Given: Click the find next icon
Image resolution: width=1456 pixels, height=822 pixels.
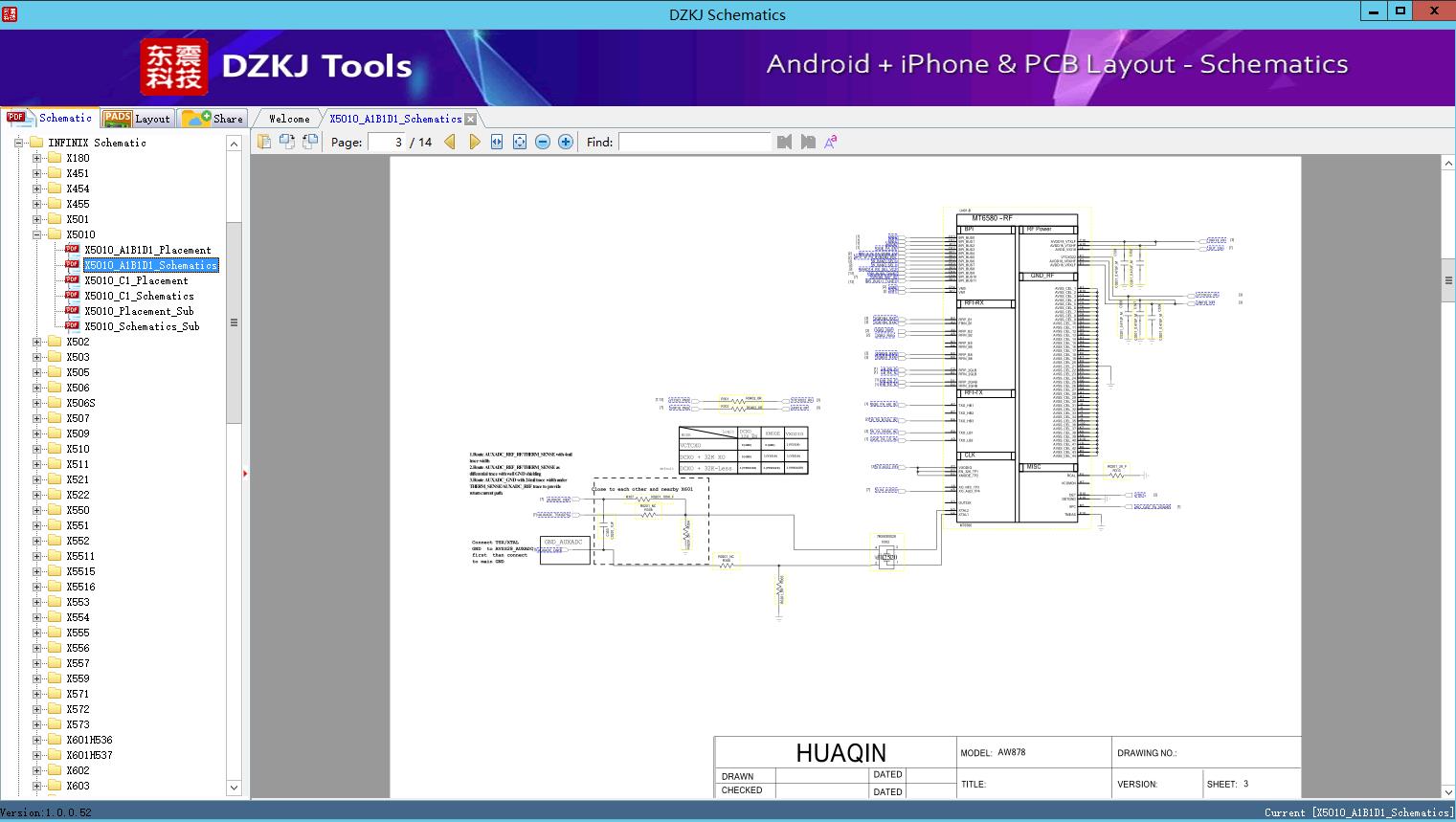Looking at the screenshot, I should [x=808, y=142].
